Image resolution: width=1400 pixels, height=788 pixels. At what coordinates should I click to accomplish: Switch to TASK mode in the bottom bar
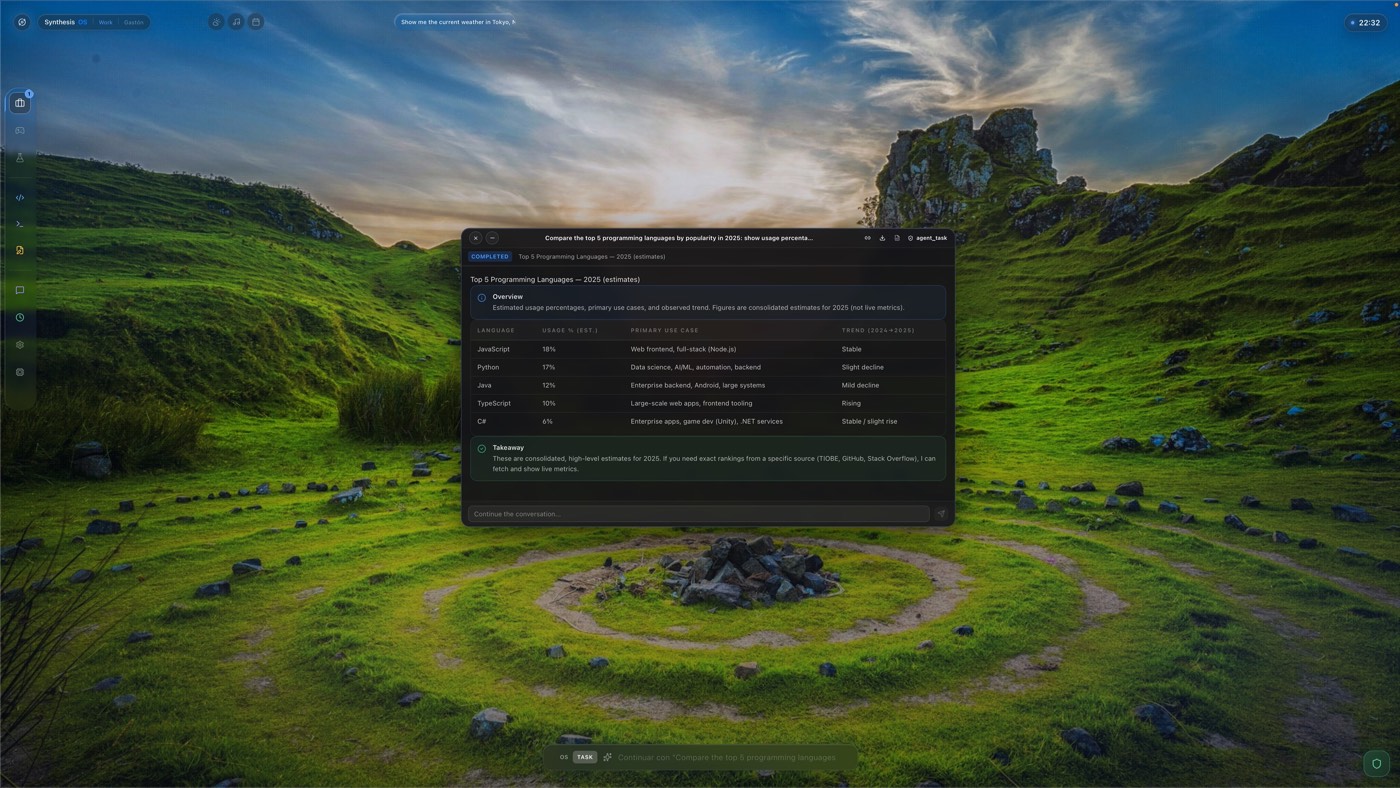[x=585, y=757]
